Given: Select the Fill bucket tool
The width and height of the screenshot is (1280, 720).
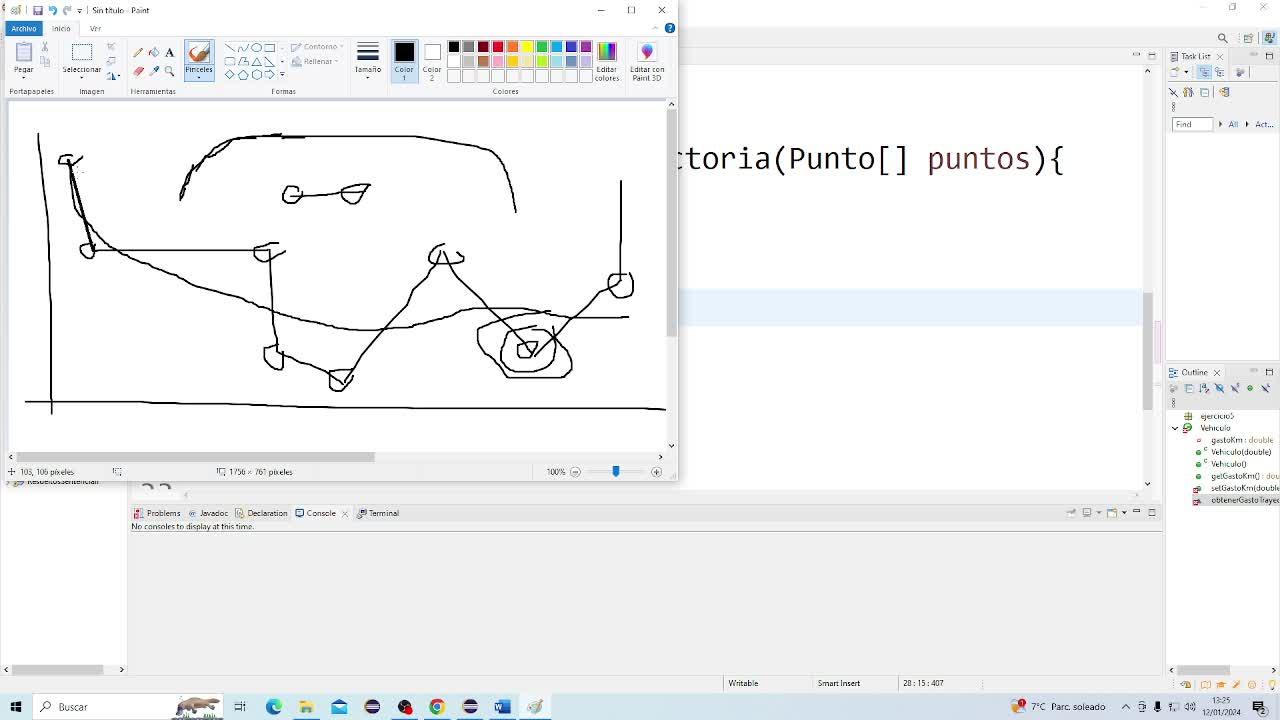Looking at the screenshot, I should 154,53.
